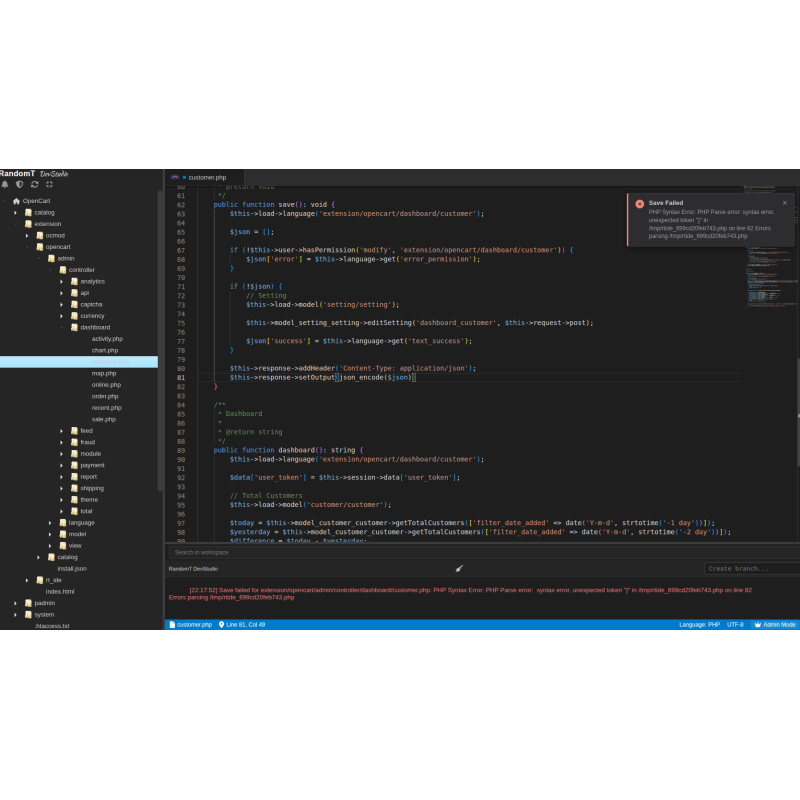Click the OpenCart home icon
Viewport: 800px width, 800px height.
(x=16, y=201)
